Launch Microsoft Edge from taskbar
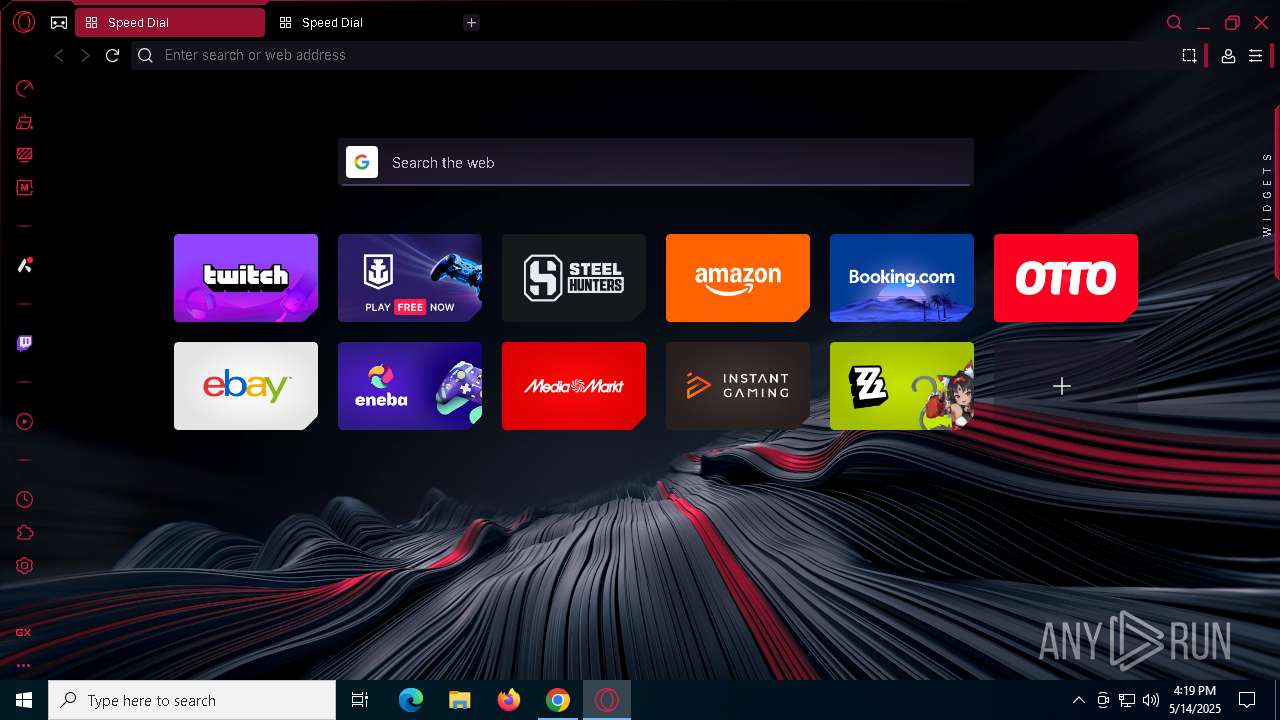 tap(411, 700)
